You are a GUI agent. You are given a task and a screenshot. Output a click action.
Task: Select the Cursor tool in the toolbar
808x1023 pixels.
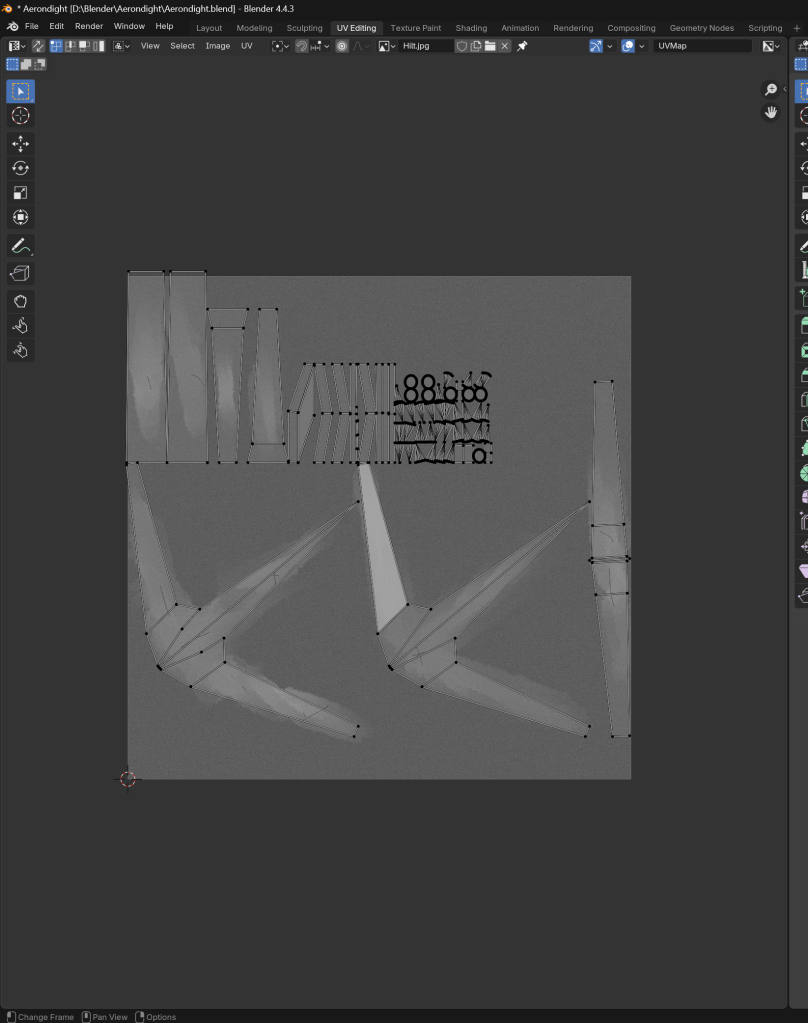pyautogui.click(x=20, y=116)
